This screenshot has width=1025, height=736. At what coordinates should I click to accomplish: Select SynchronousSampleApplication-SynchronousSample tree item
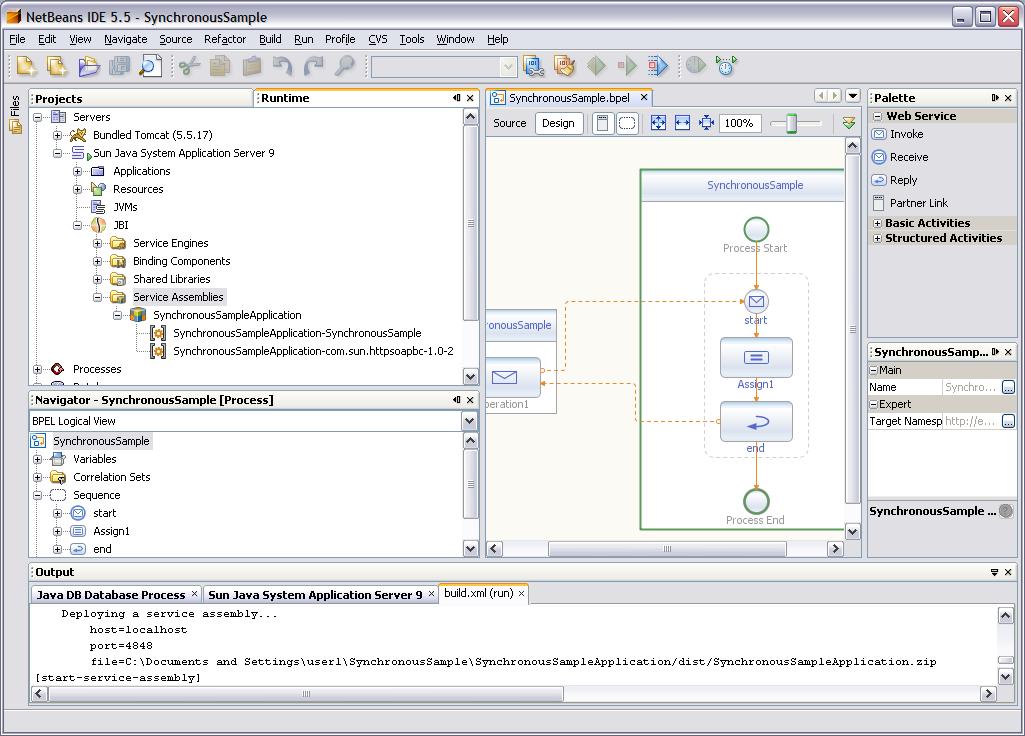click(297, 333)
